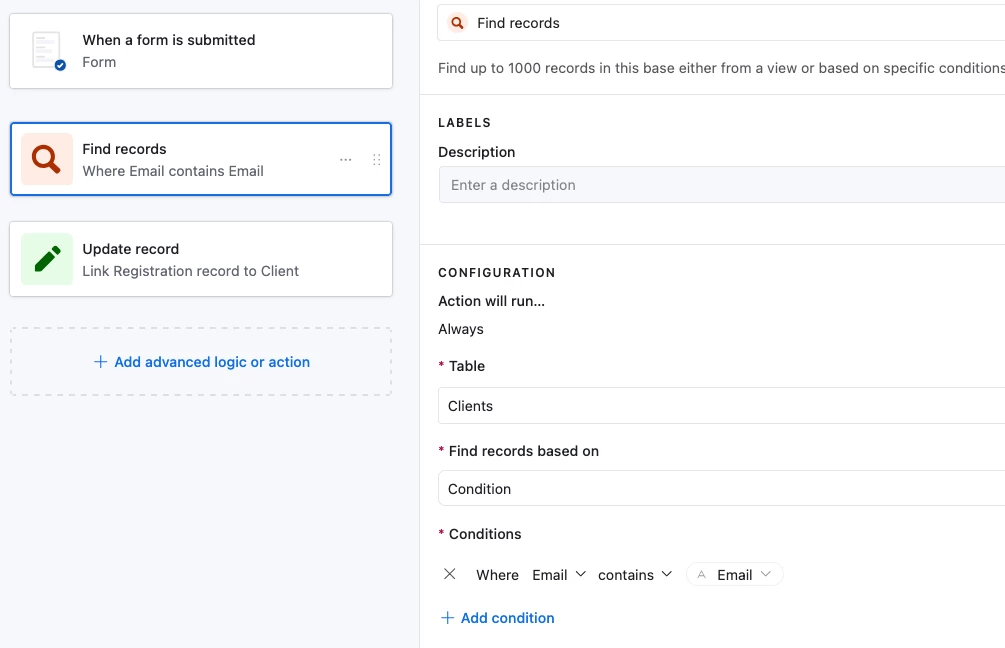Select the When a form is submitted trigger
The height and width of the screenshot is (648, 1005).
201,51
